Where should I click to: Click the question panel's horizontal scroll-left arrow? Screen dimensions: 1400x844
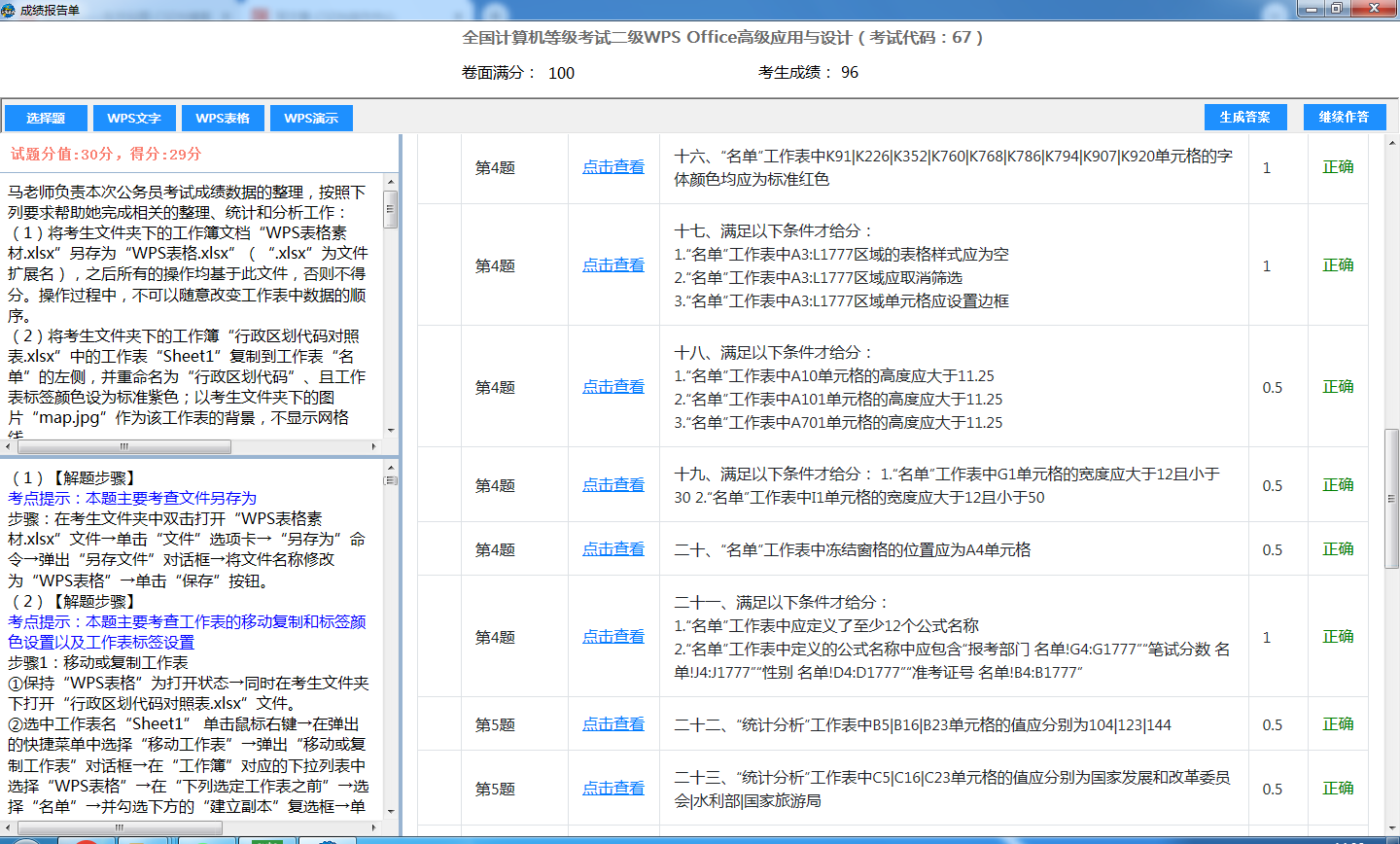click(x=9, y=447)
